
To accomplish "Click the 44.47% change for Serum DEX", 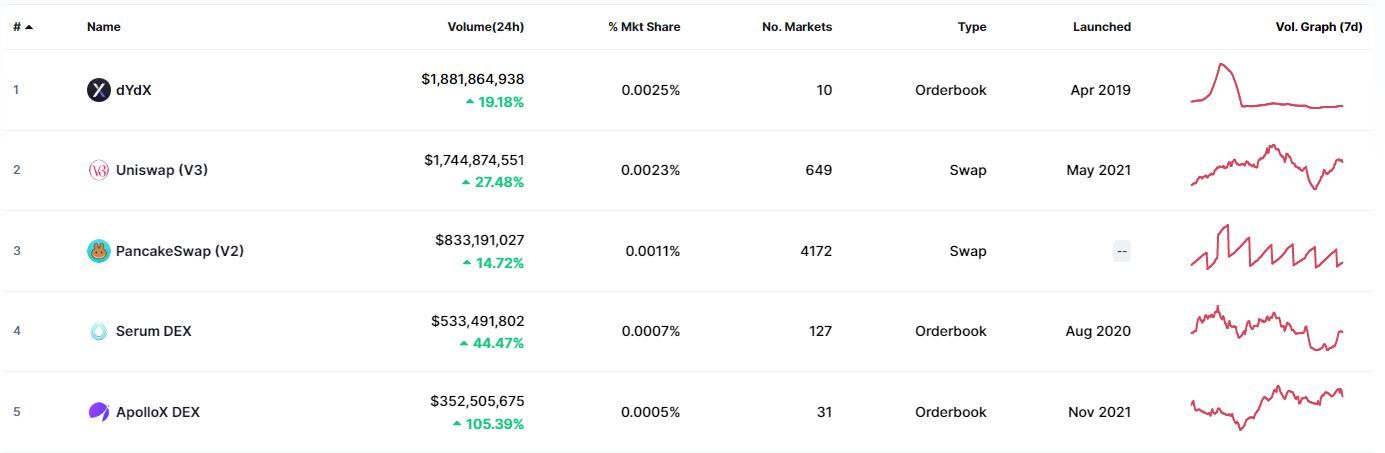I will [x=492, y=343].
